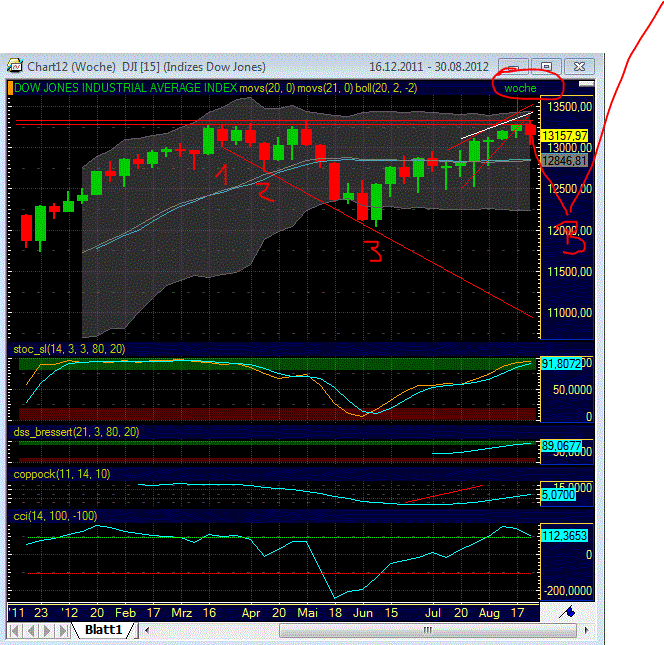
Task: Click the -200,0000 cci axis label
Action: (x=568, y=591)
